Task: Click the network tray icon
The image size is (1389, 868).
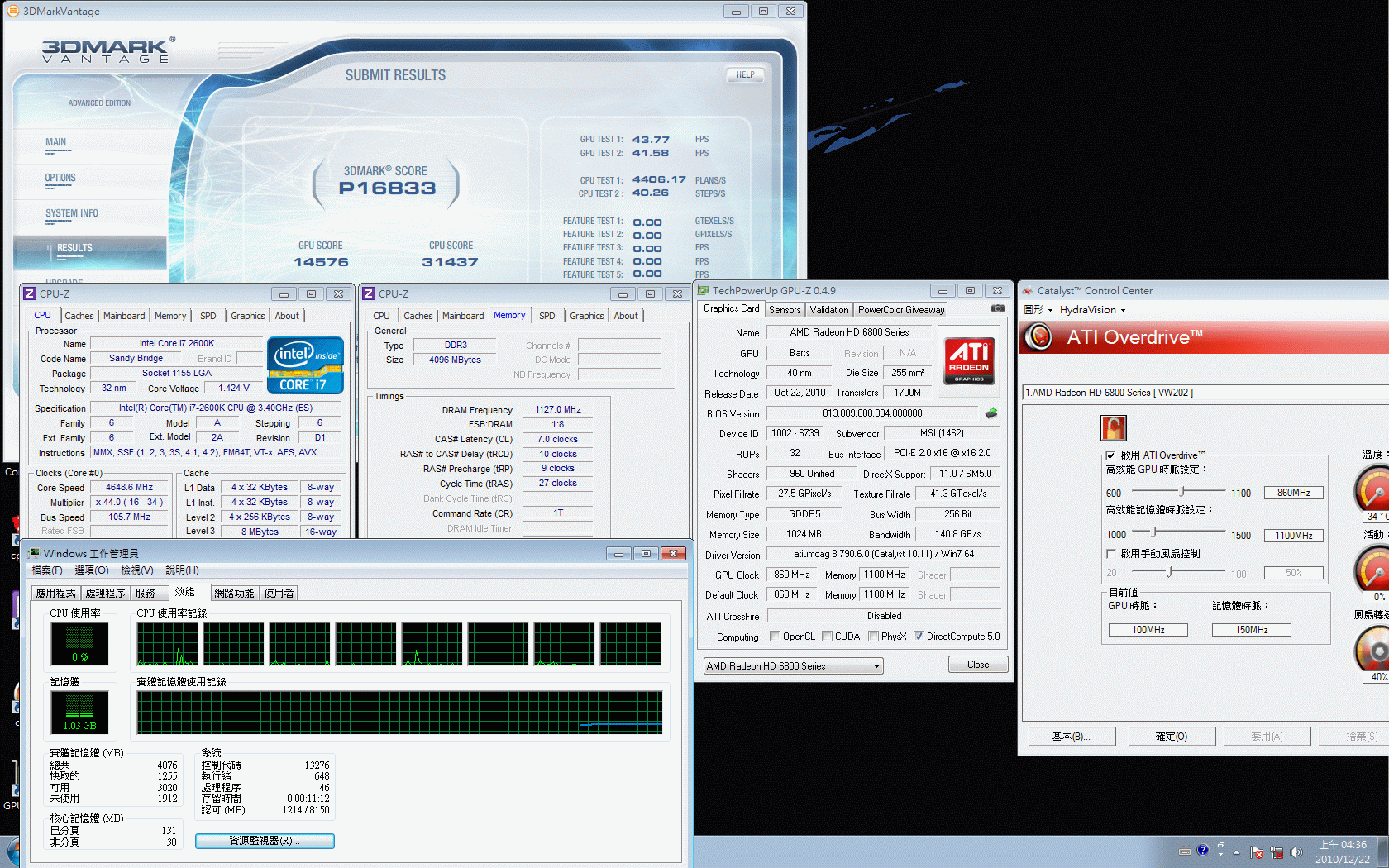Action: 1277,851
